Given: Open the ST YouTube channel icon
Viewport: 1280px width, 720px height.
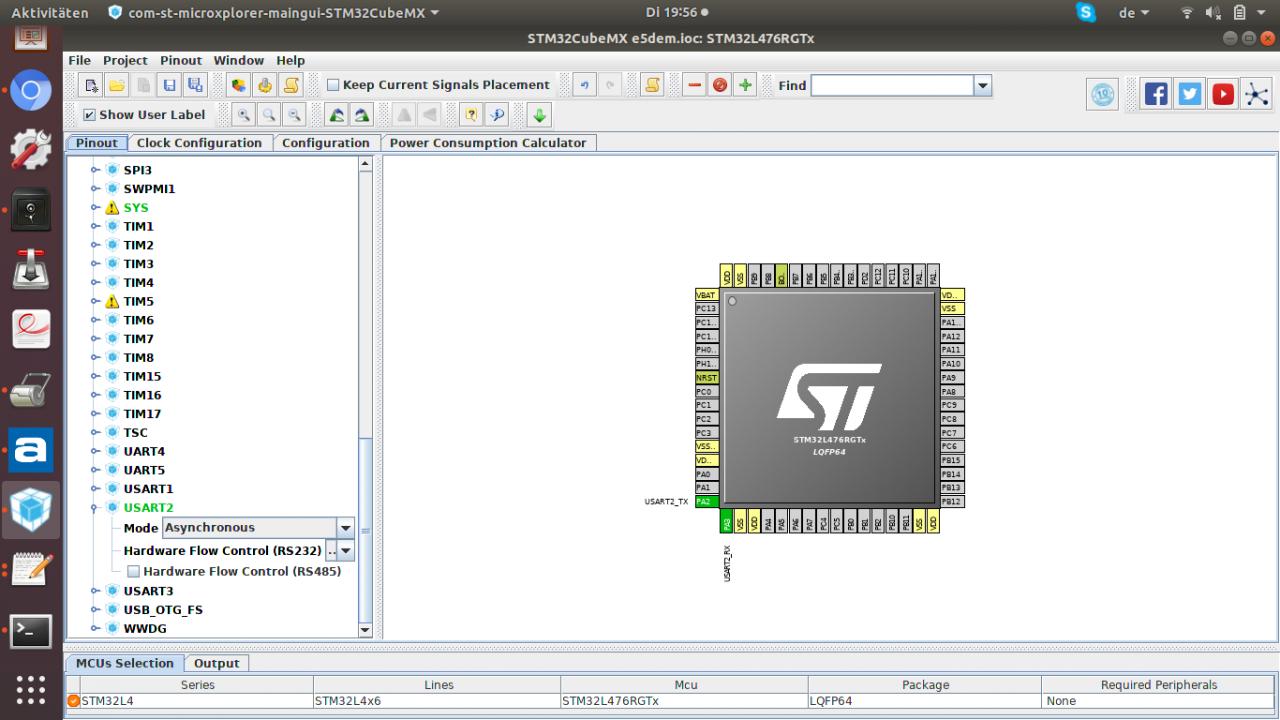Looking at the screenshot, I should [1223, 94].
